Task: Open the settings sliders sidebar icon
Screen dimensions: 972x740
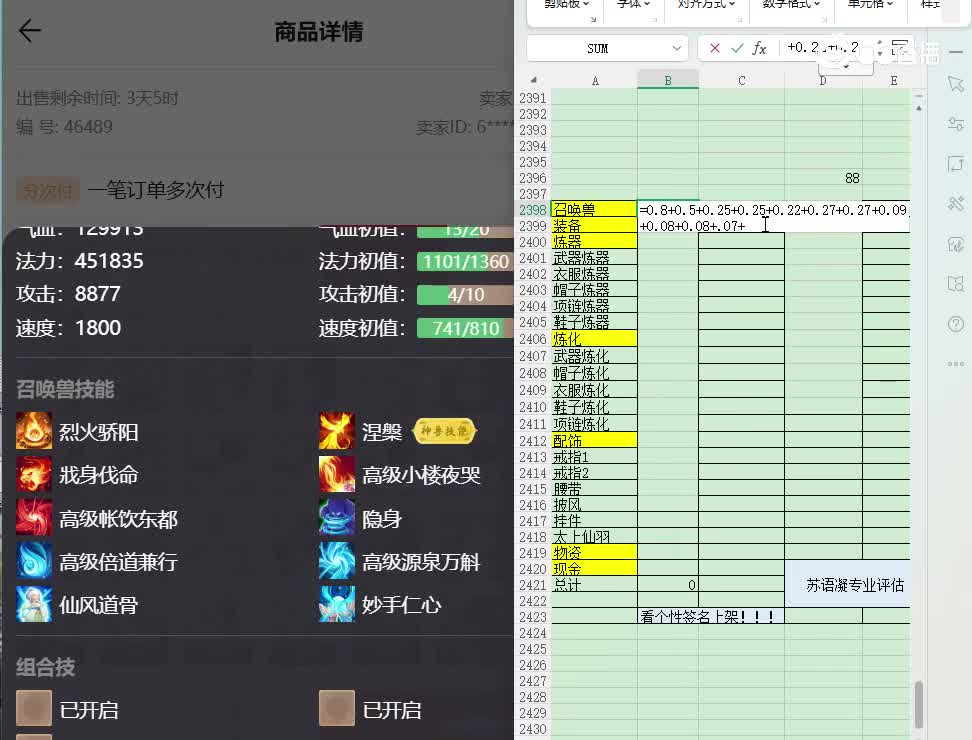Action: [956, 124]
